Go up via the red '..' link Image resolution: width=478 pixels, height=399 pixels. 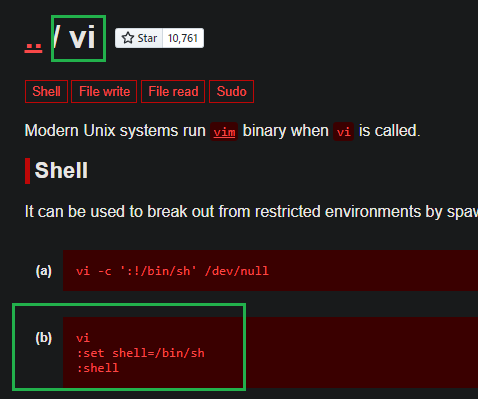33,48
